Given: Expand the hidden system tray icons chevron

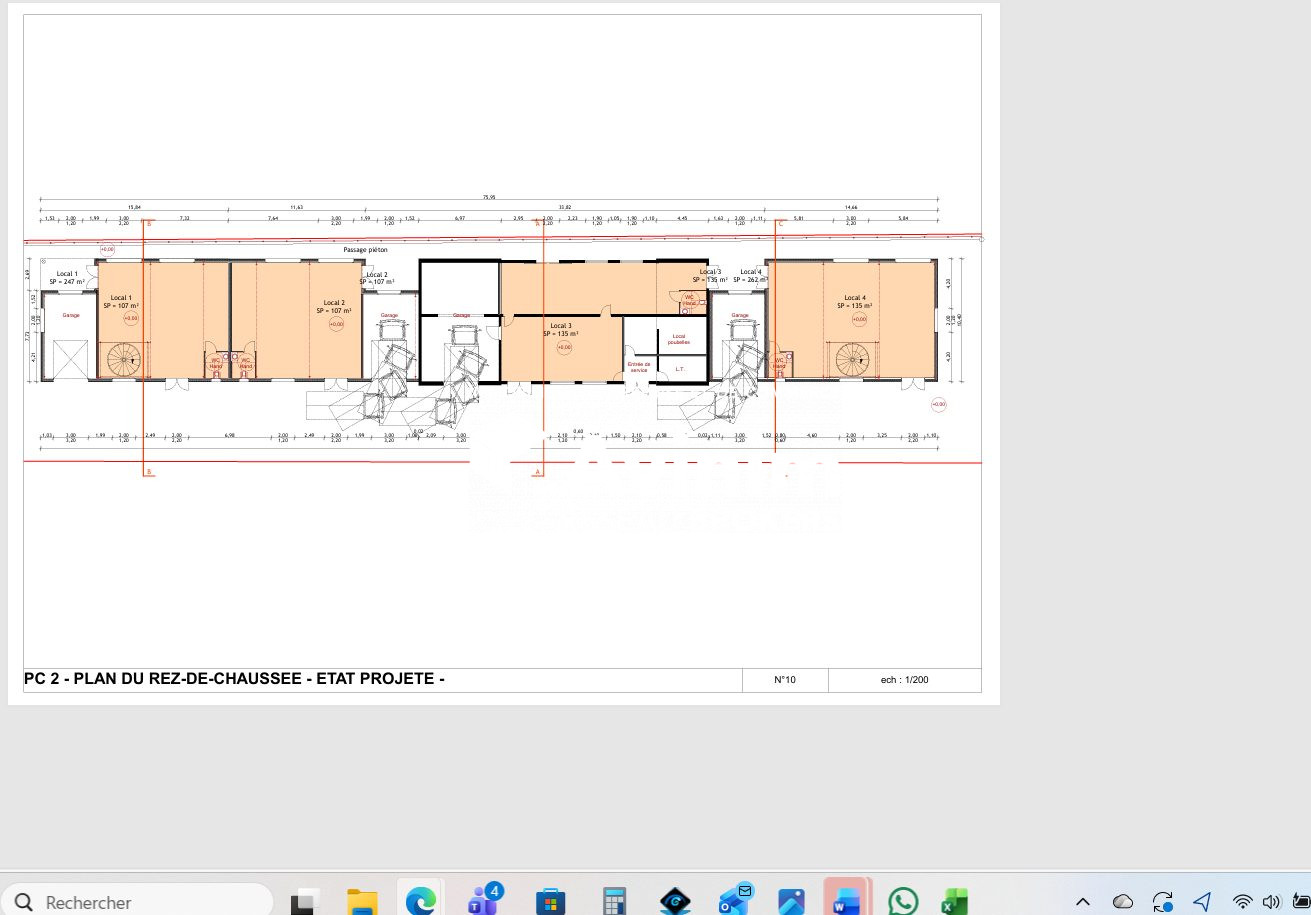Looking at the screenshot, I should [x=1082, y=902].
